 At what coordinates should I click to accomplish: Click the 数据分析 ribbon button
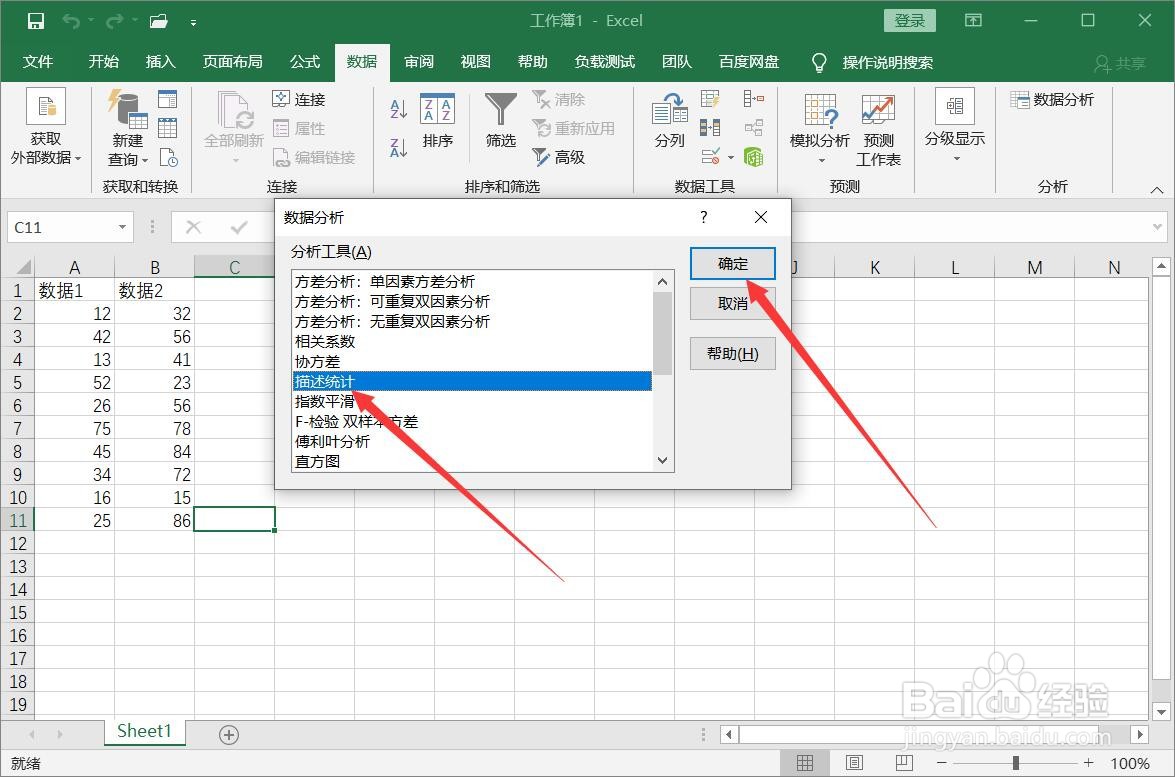1052,99
